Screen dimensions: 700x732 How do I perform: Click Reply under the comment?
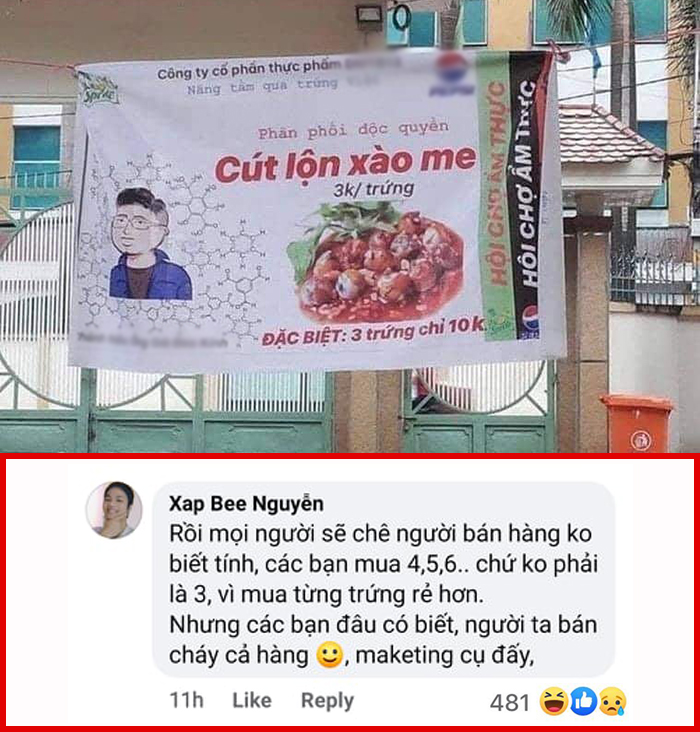(327, 701)
